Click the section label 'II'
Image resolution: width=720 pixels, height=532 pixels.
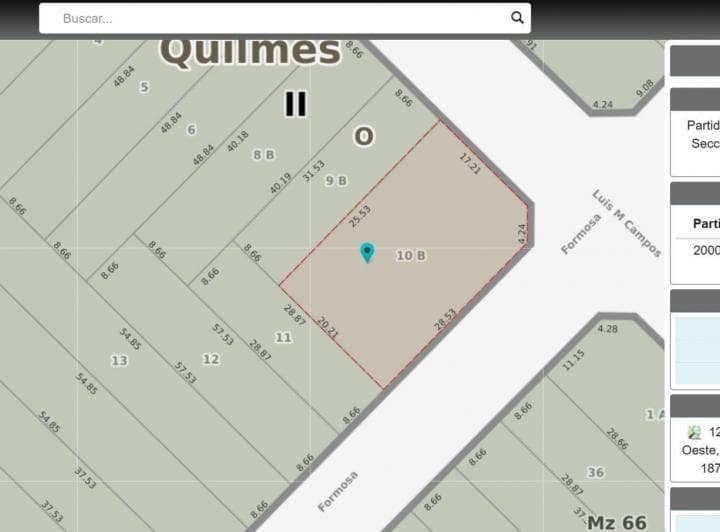point(295,104)
